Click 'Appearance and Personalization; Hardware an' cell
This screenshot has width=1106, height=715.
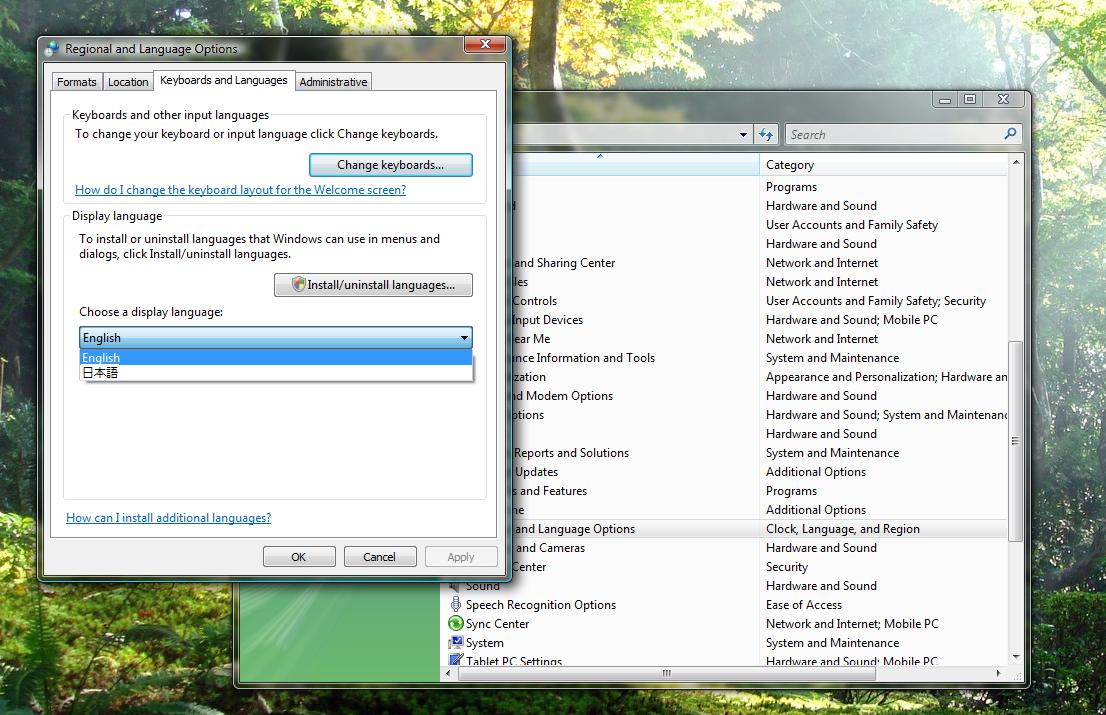pyautogui.click(x=887, y=377)
